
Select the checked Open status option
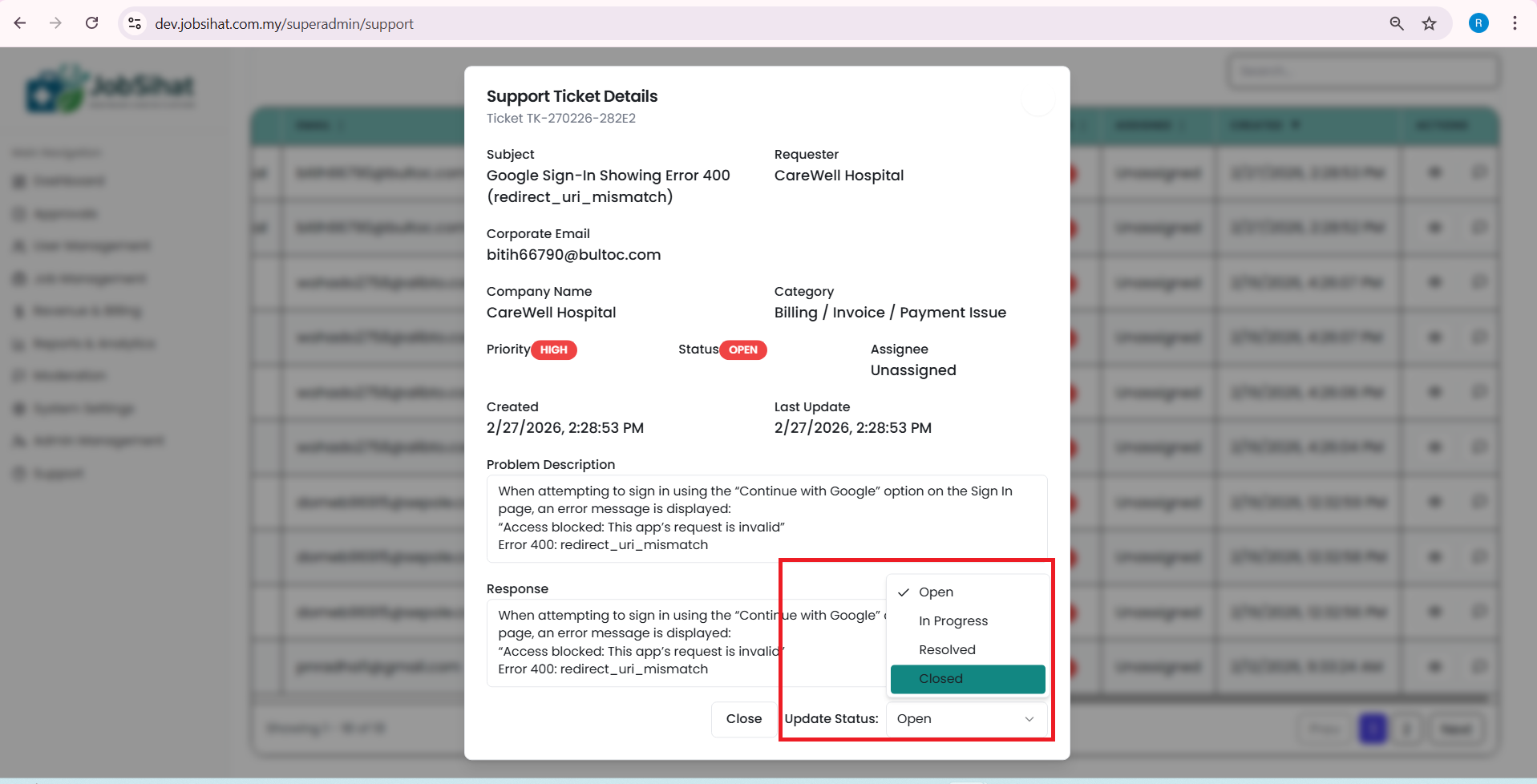936,592
